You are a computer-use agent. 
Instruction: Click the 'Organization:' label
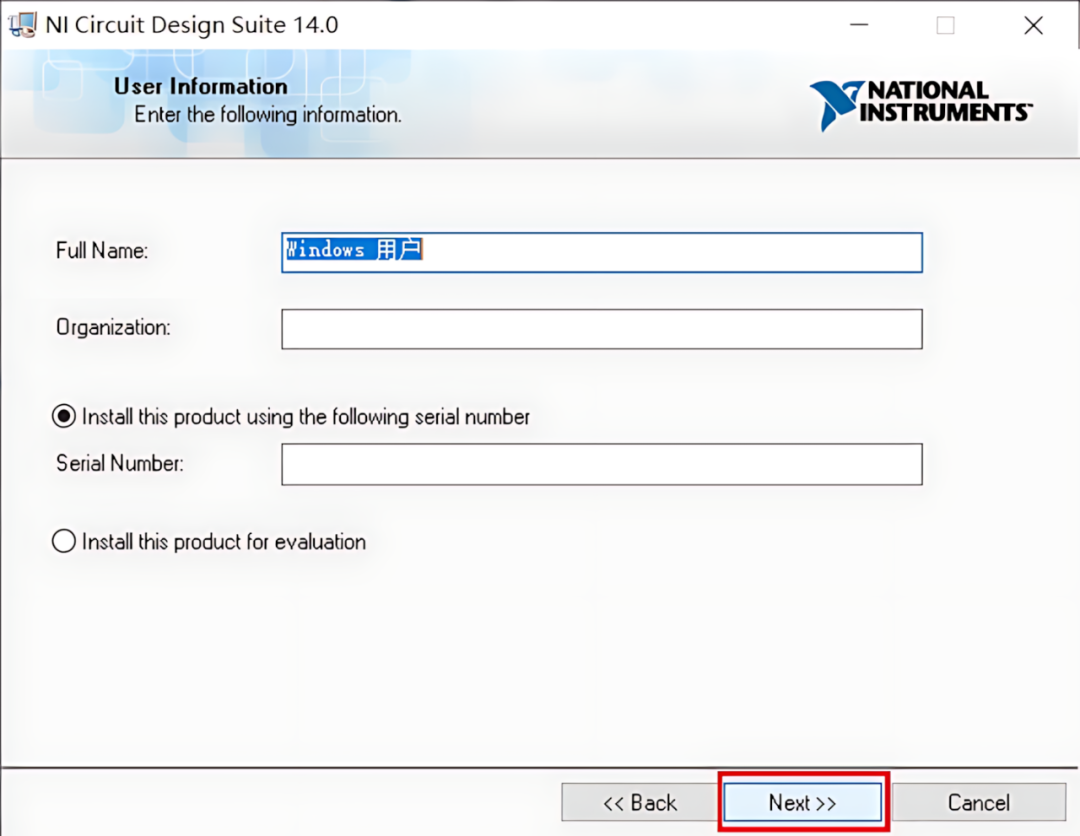113,327
